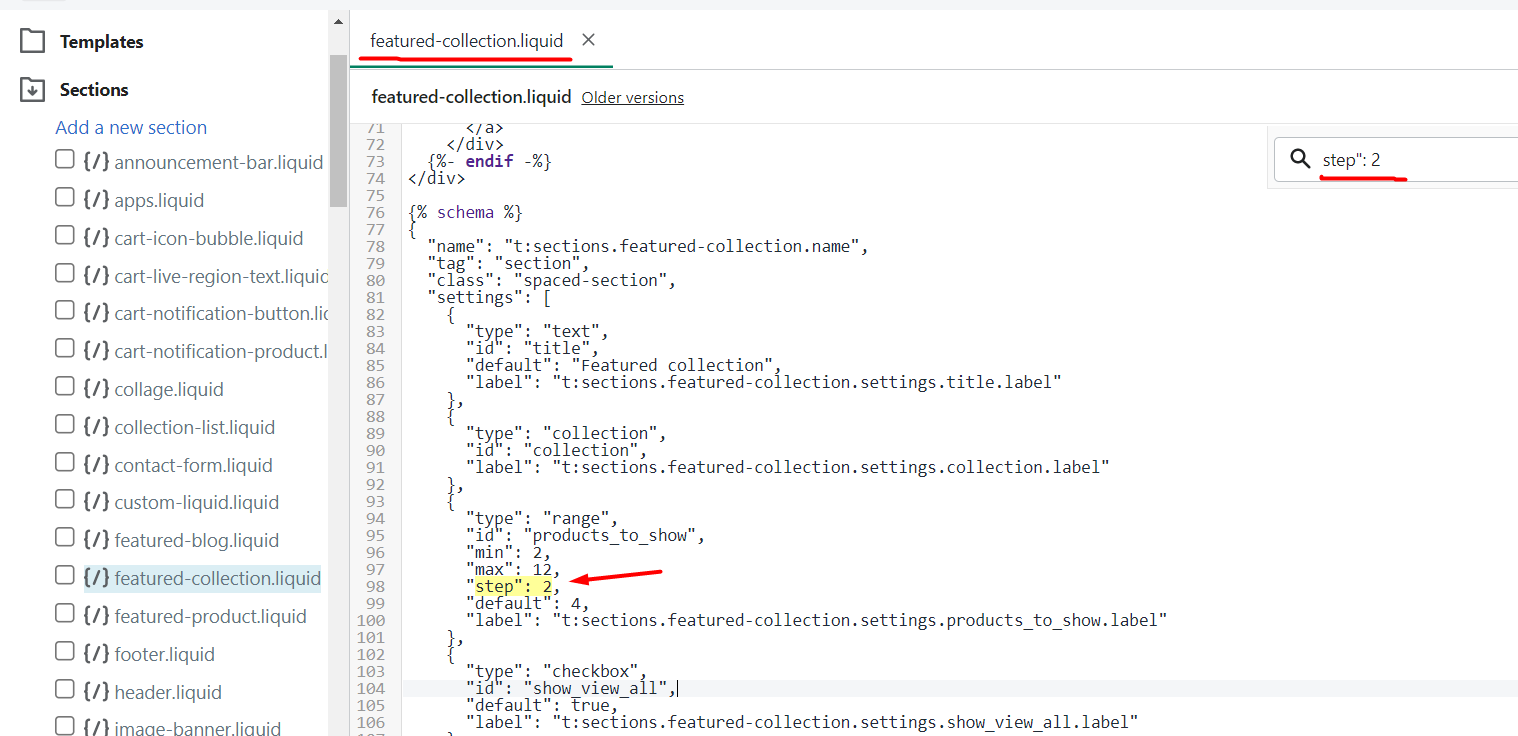Screen dimensions: 1518x736
Task: Click the highlighted "step": 2 code line
Action: (513, 586)
